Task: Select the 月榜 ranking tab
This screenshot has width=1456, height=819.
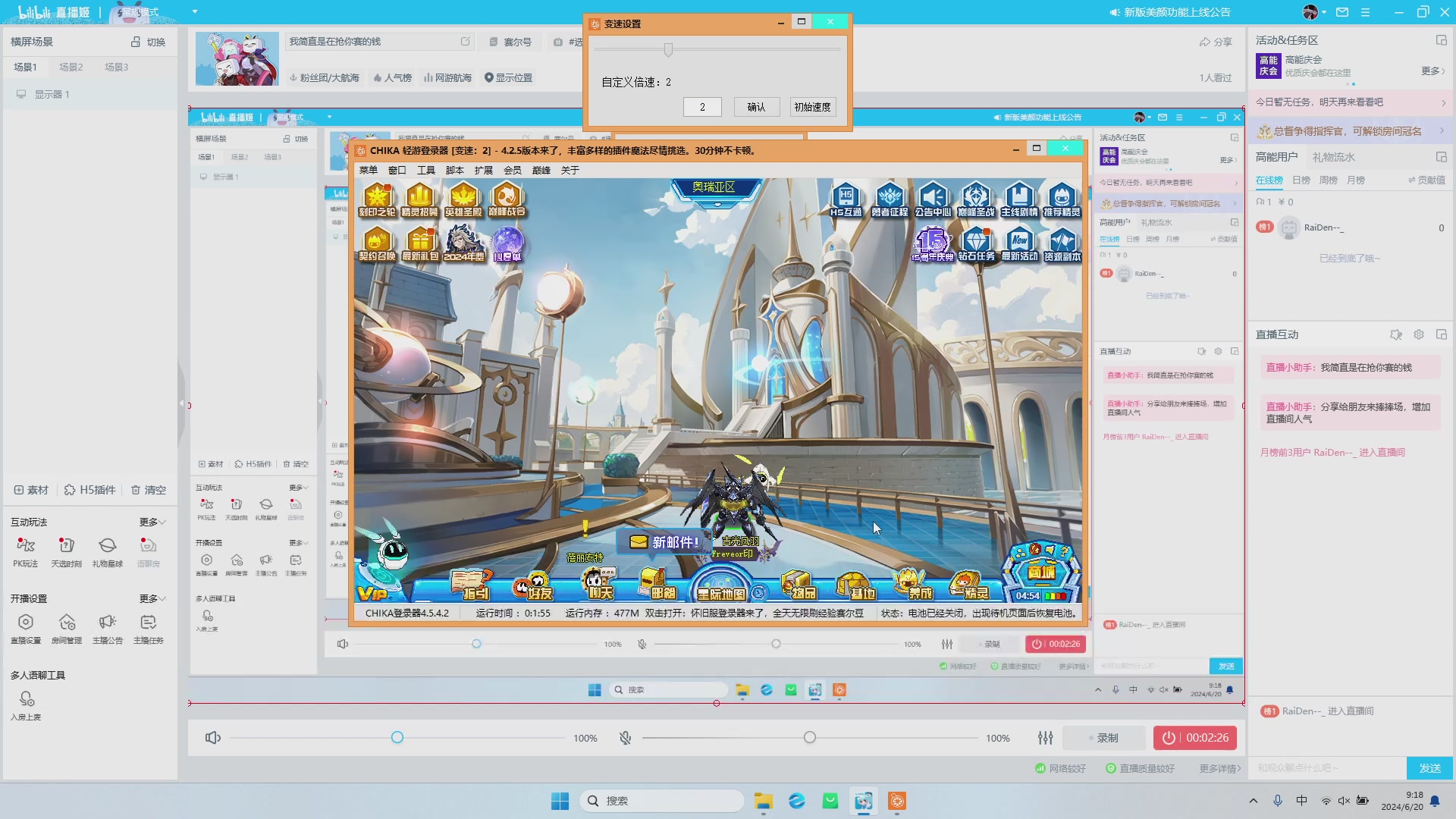Action: 1356,180
